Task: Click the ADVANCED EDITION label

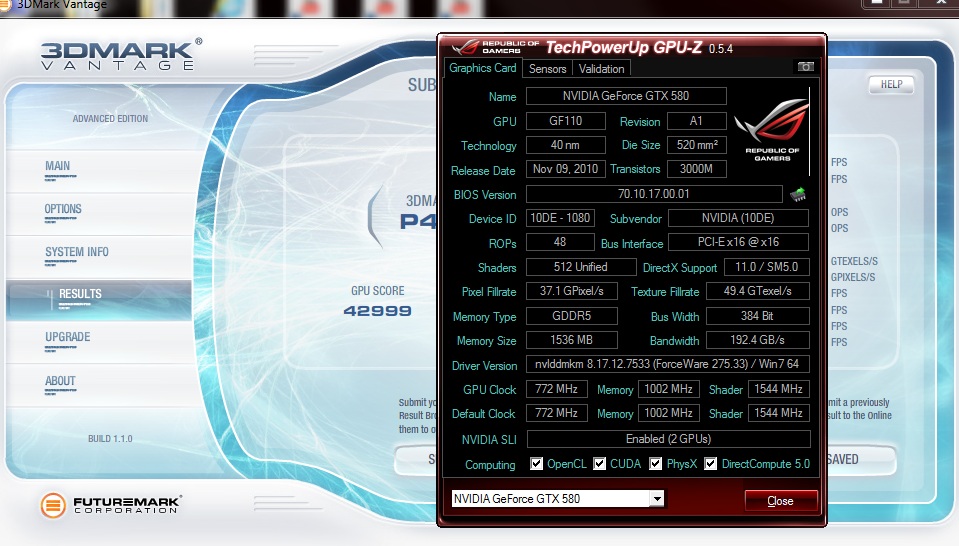Action: (x=110, y=119)
